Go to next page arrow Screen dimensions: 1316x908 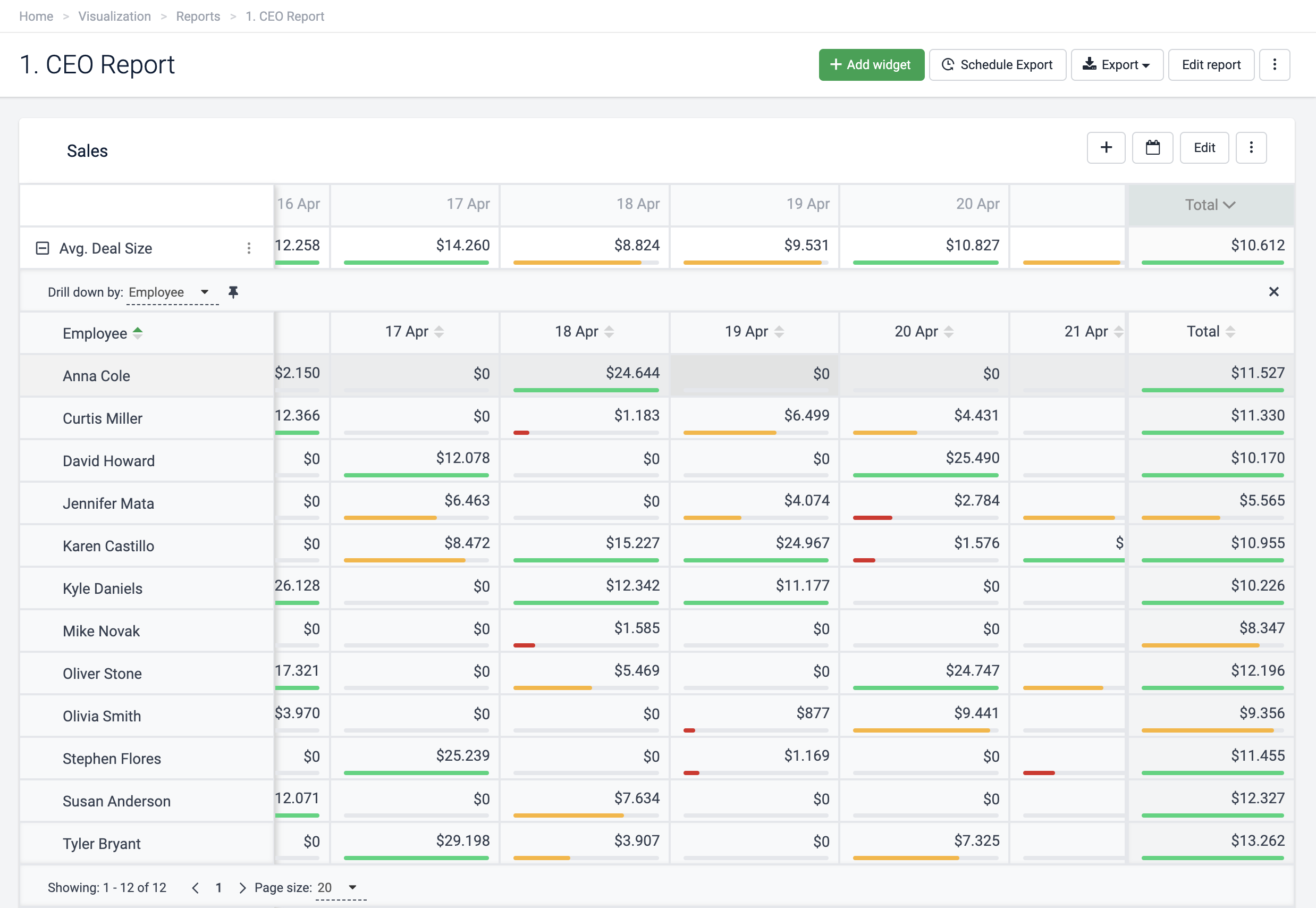point(242,887)
